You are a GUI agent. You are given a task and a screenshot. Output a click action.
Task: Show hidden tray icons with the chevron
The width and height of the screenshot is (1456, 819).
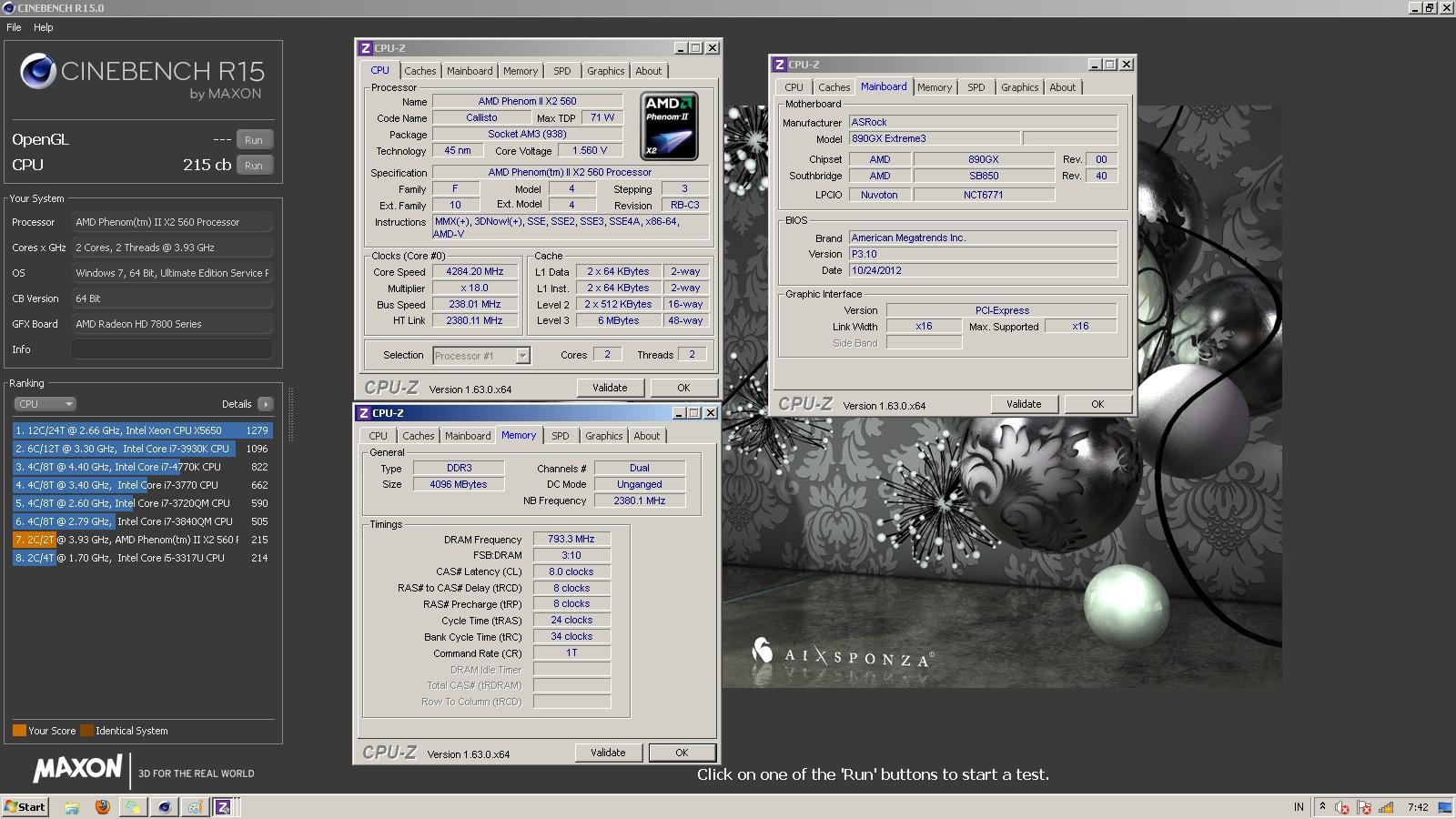pyautogui.click(x=1322, y=807)
